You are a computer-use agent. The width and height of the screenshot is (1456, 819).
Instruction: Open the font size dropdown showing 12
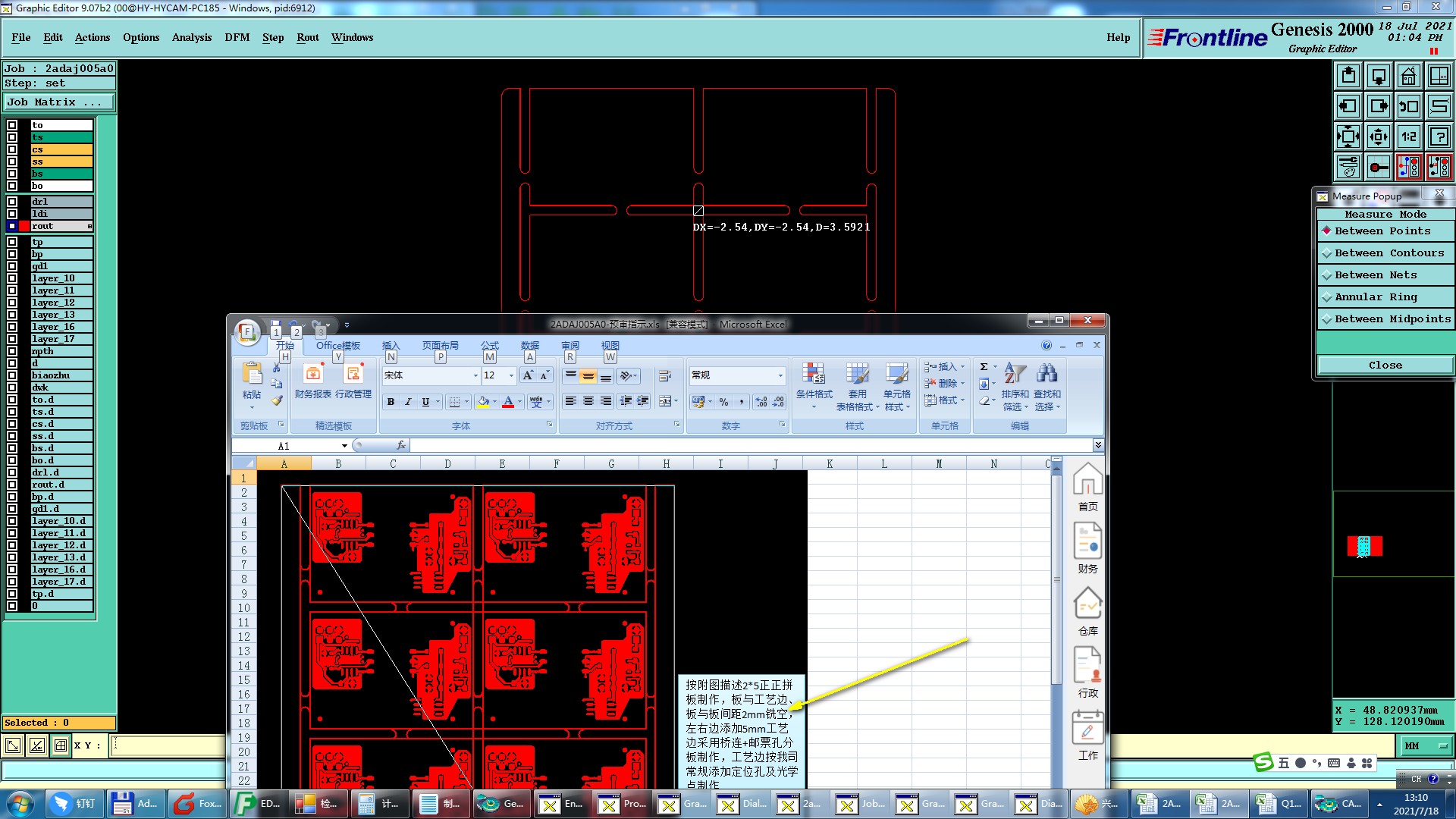(x=511, y=375)
